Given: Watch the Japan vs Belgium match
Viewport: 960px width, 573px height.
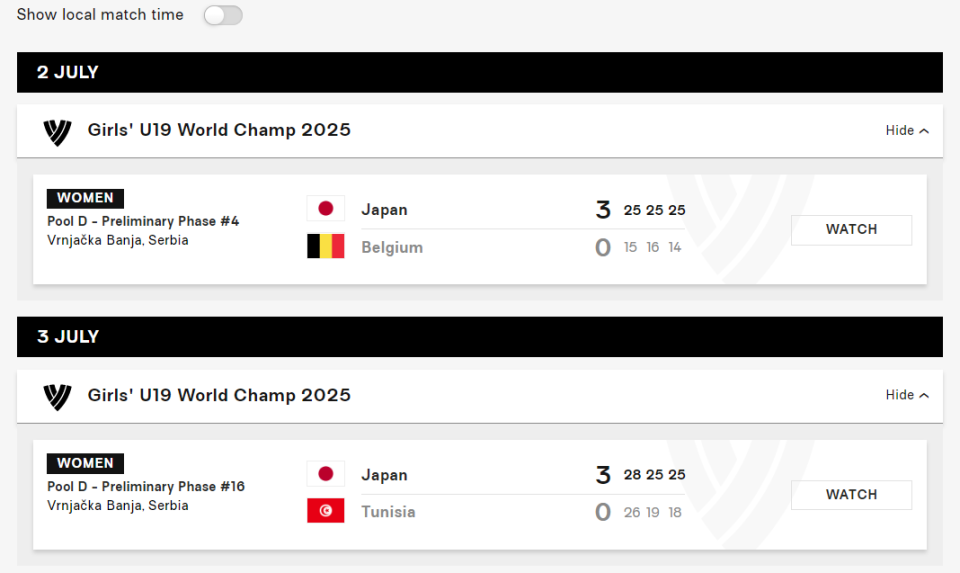Looking at the screenshot, I should point(851,230).
